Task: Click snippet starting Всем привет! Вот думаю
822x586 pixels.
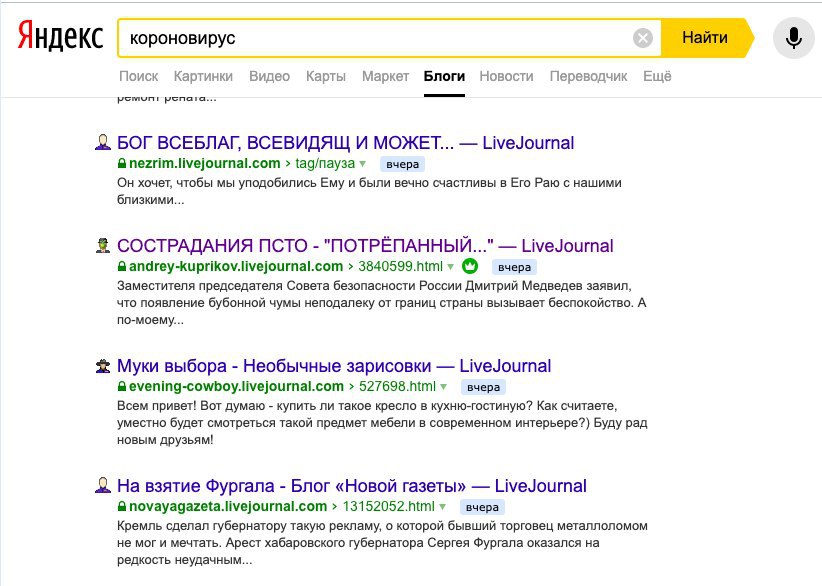Action: tap(382, 422)
